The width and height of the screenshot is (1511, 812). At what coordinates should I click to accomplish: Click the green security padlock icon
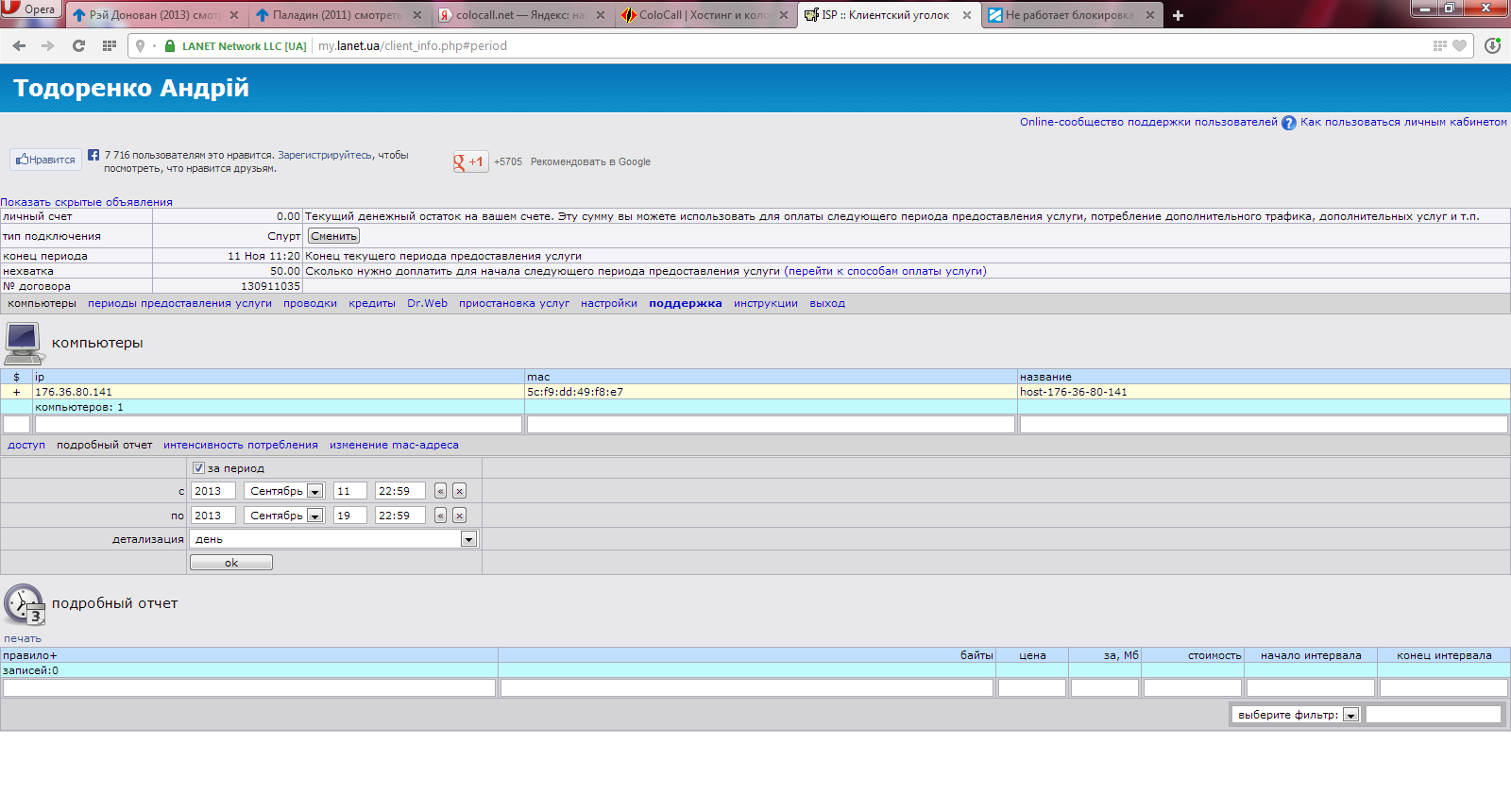(170, 45)
